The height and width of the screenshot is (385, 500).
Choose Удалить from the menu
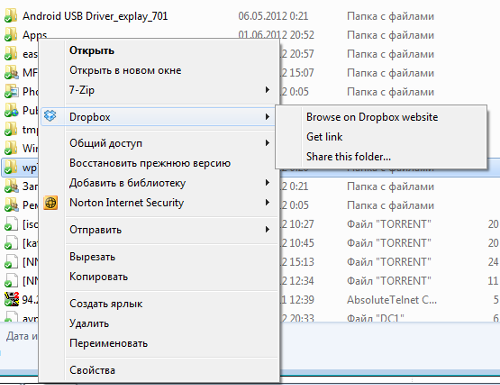[89, 323]
